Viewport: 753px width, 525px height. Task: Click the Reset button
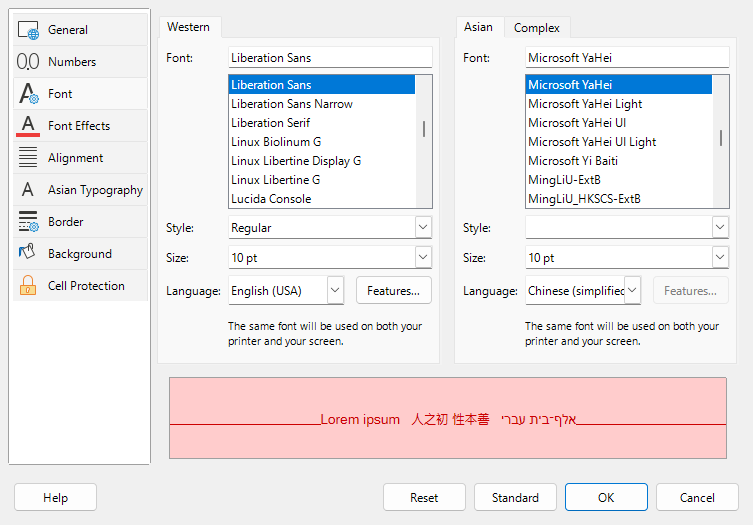tap(424, 498)
